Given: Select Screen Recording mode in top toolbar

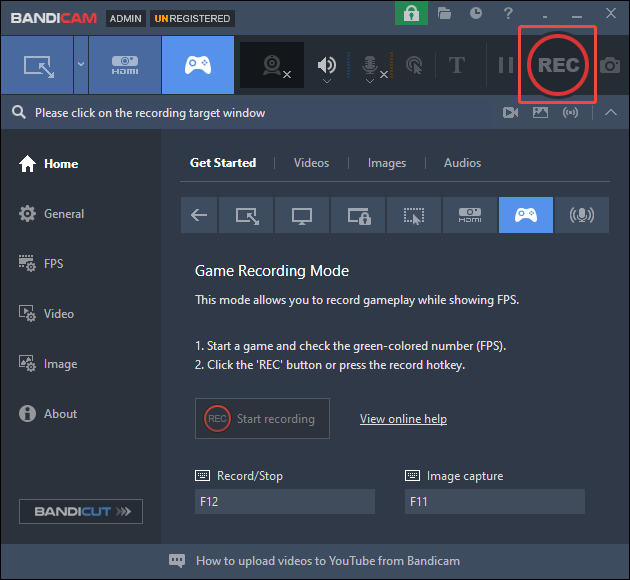Looking at the screenshot, I should tap(37, 65).
